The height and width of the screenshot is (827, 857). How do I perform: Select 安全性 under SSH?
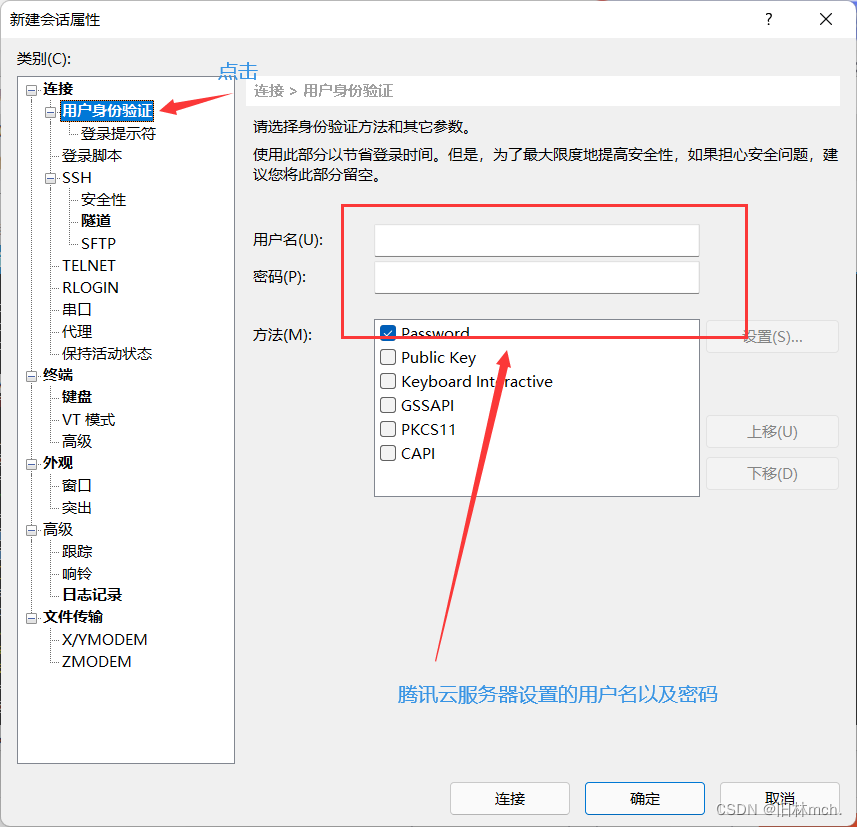(x=103, y=200)
